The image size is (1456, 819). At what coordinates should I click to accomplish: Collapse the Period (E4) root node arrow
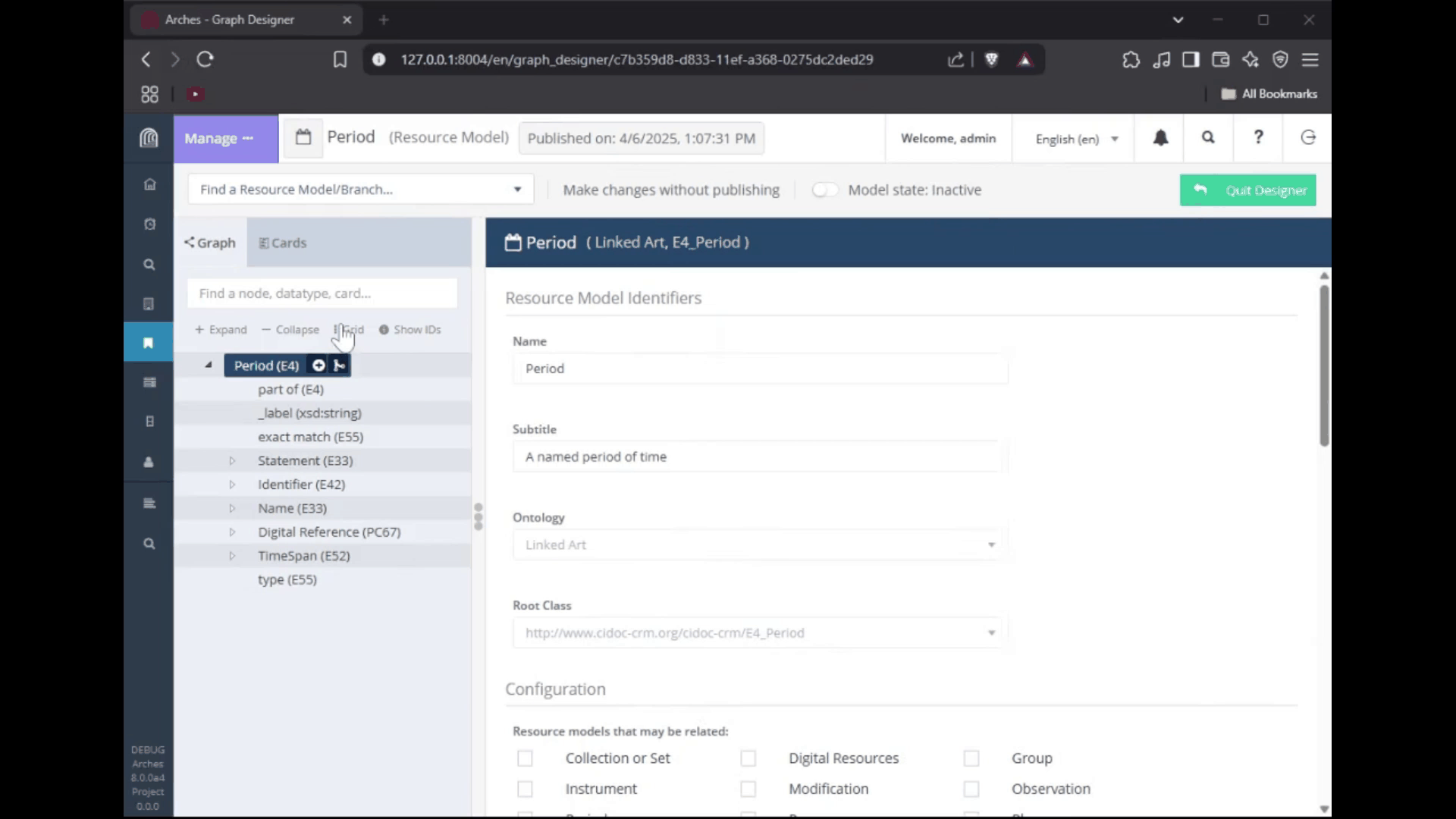(x=209, y=365)
